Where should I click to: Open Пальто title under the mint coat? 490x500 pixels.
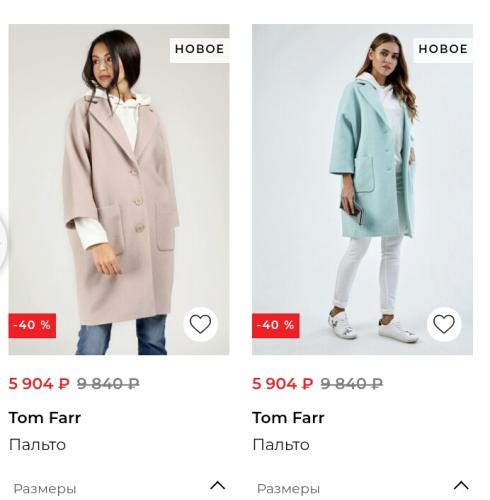tap(281, 445)
